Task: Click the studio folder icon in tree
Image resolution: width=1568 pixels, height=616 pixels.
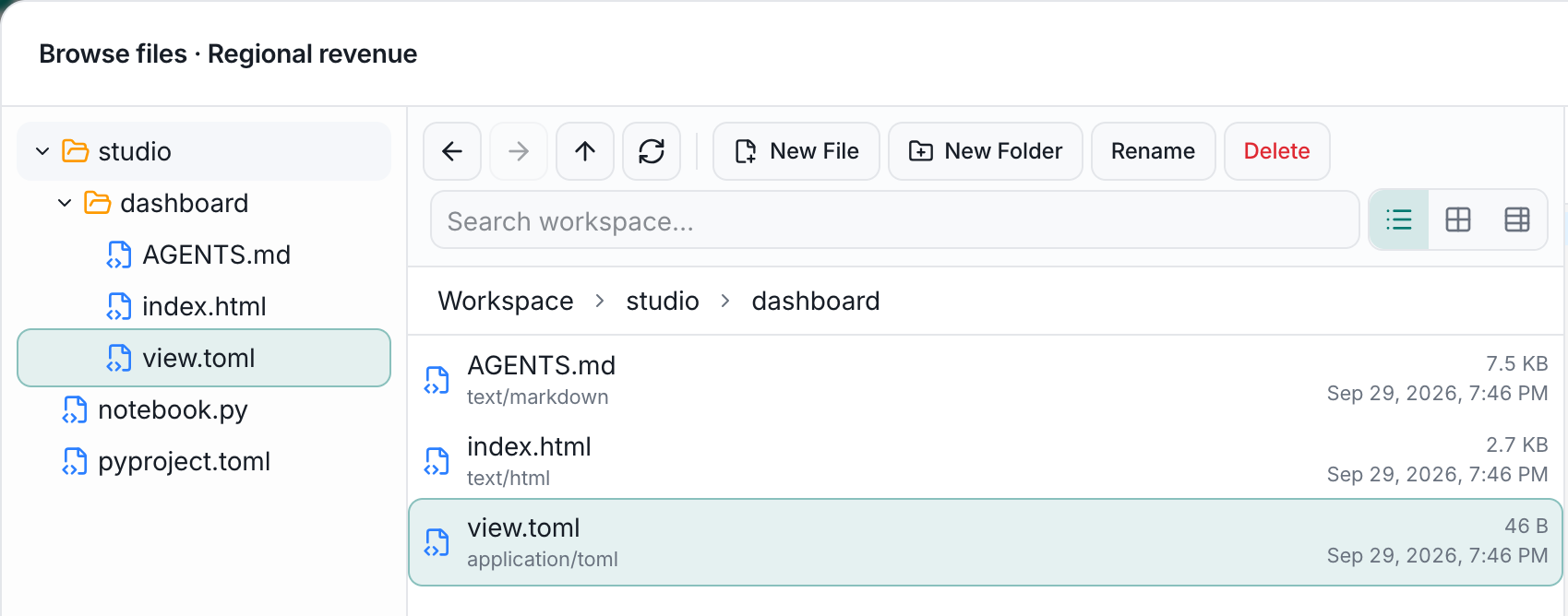Action: pos(76,151)
